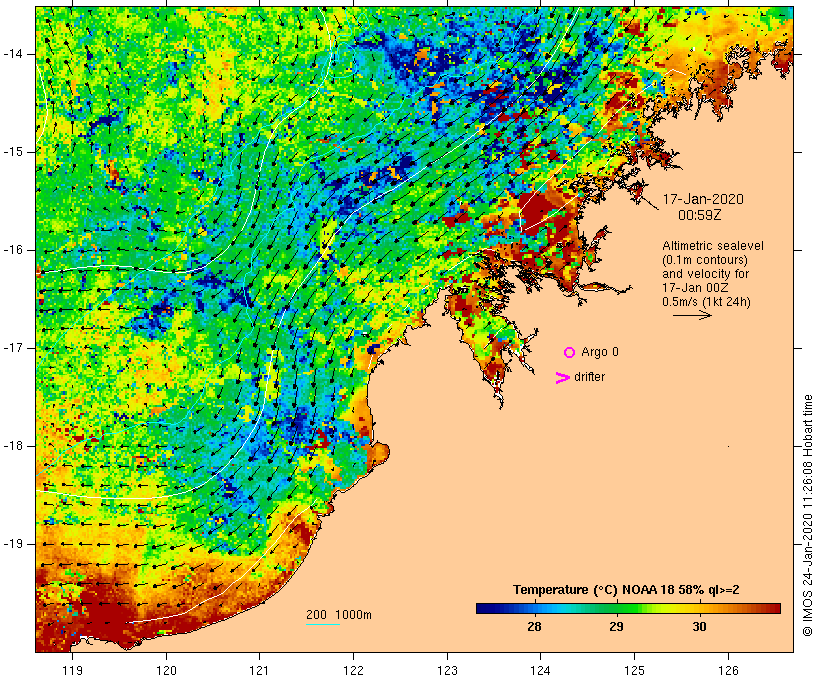
Task: Click the latitude axis label -15
Action: coord(13,152)
